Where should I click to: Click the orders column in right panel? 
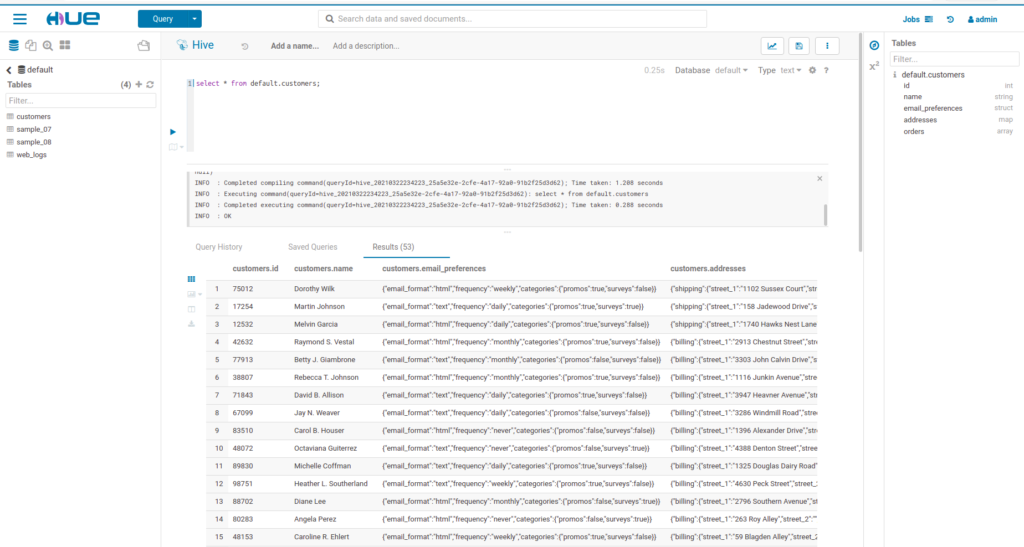(914, 132)
